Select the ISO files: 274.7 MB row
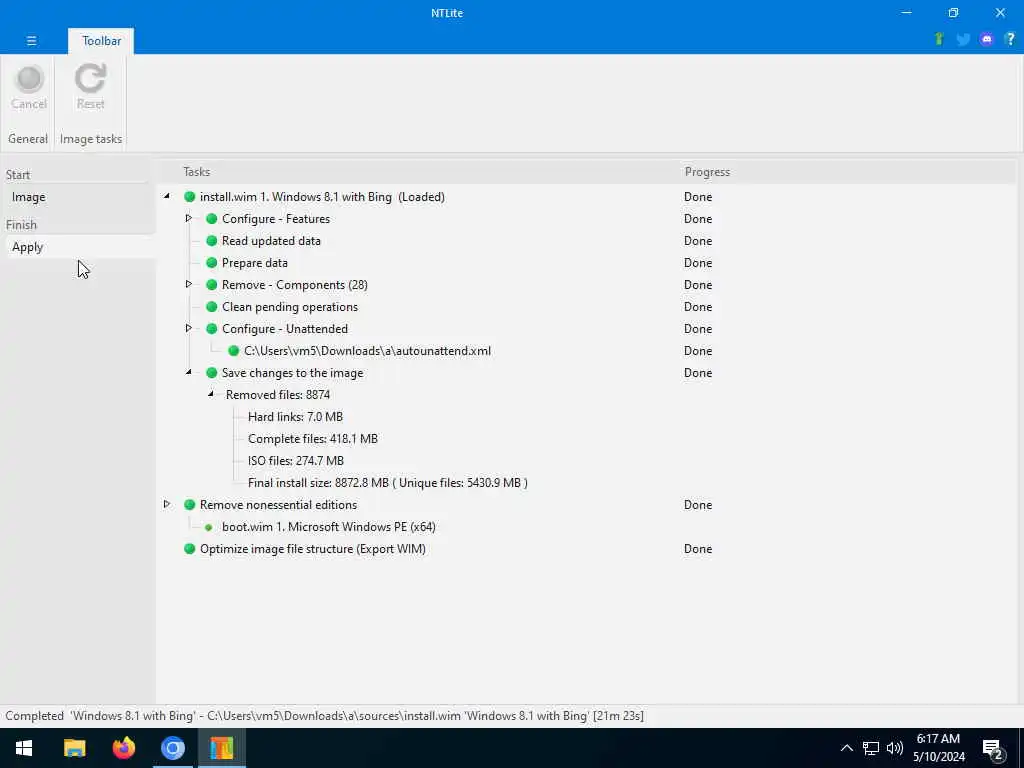1024x768 pixels. point(296,461)
